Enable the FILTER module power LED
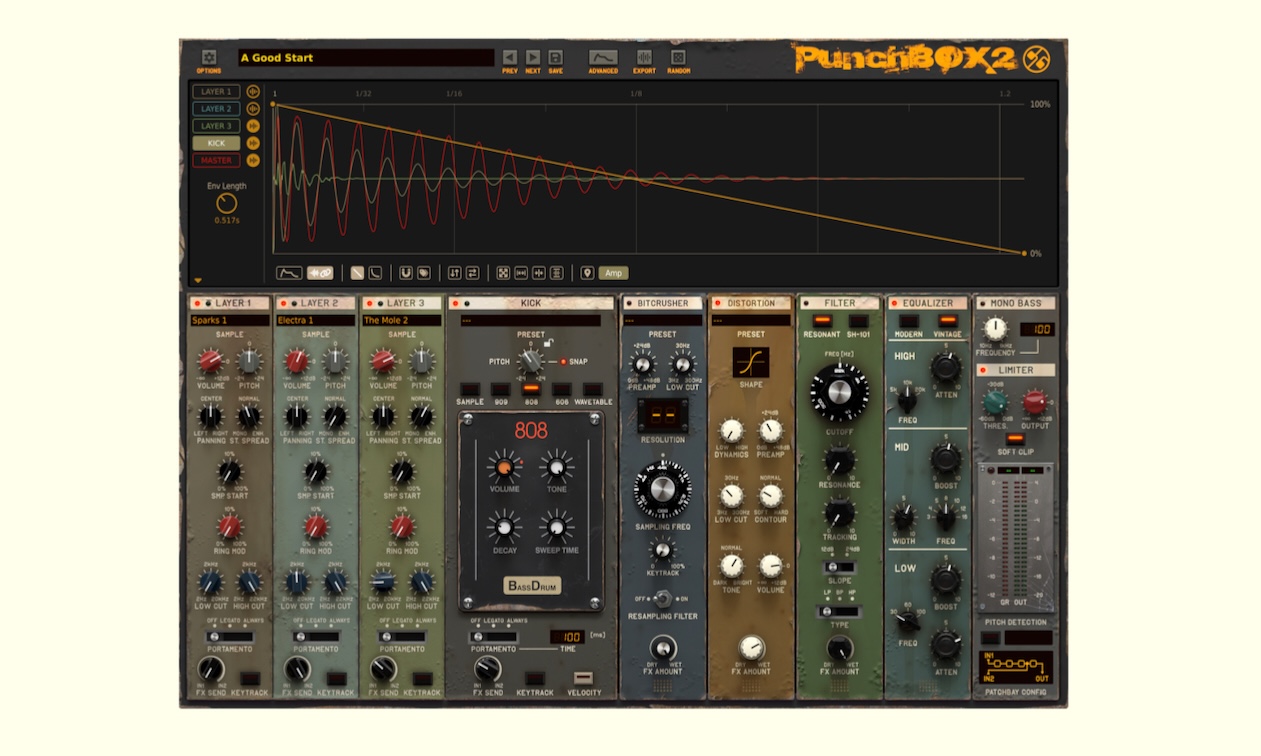 coord(806,303)
